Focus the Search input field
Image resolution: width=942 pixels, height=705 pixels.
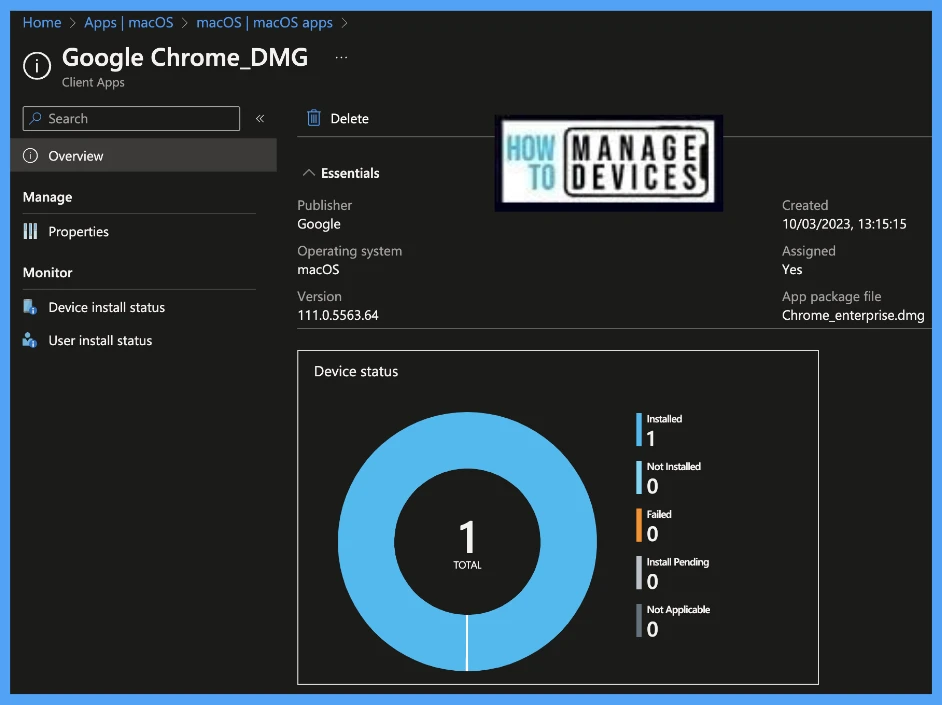point(131,118)
